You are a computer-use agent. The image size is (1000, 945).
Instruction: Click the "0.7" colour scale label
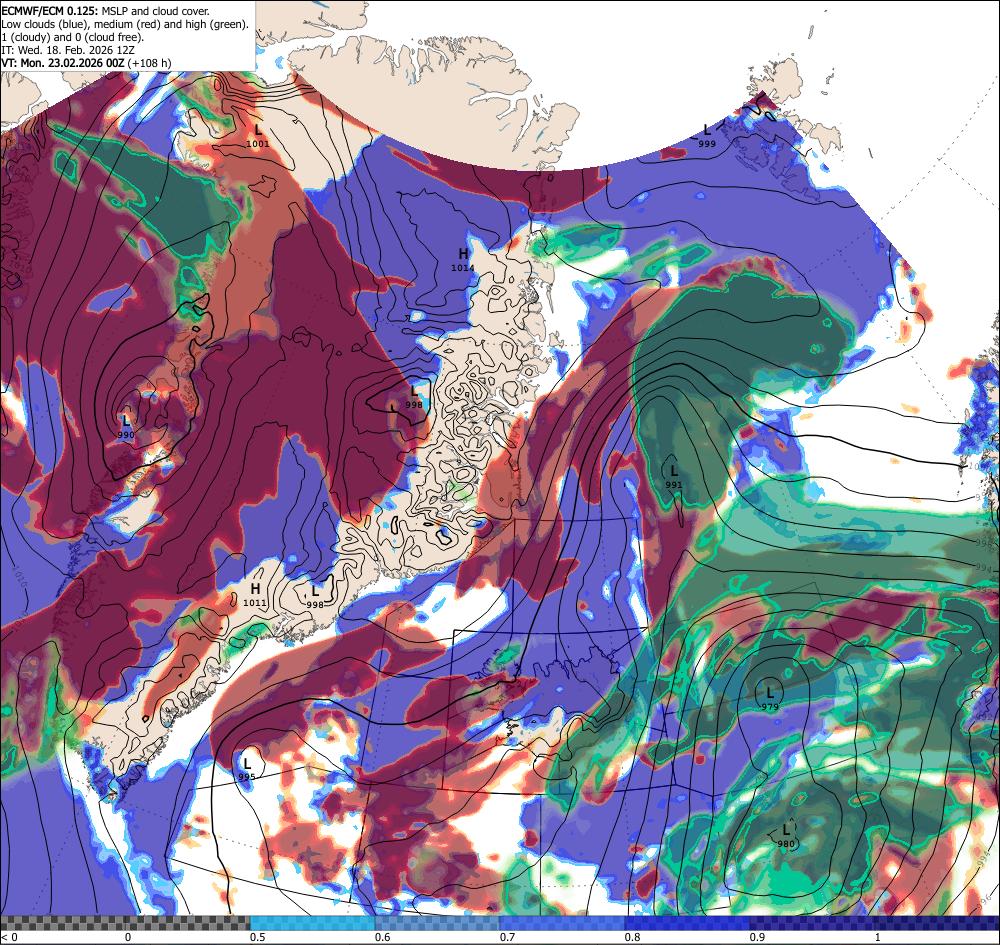(x=507, y=937)
